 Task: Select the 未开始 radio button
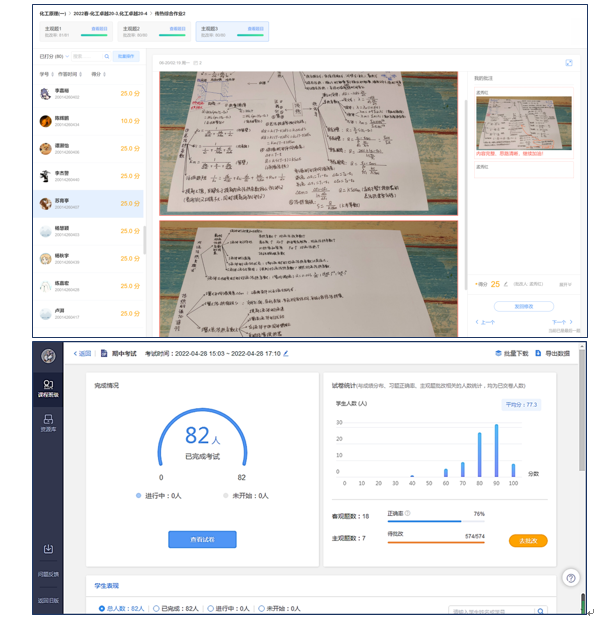(x=261, y=608)
